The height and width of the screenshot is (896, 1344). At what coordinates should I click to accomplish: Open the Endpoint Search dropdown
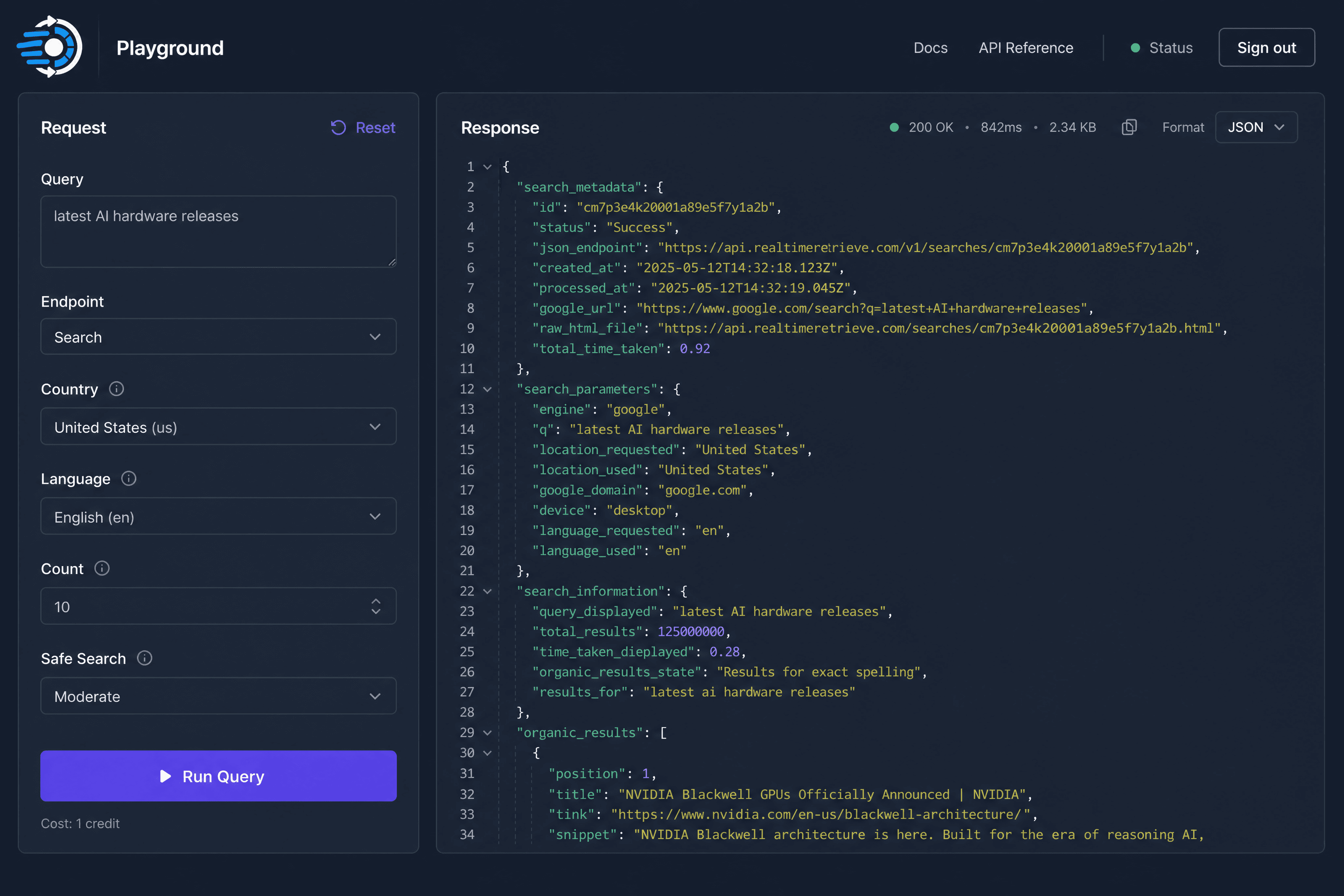tap(218, 336)
